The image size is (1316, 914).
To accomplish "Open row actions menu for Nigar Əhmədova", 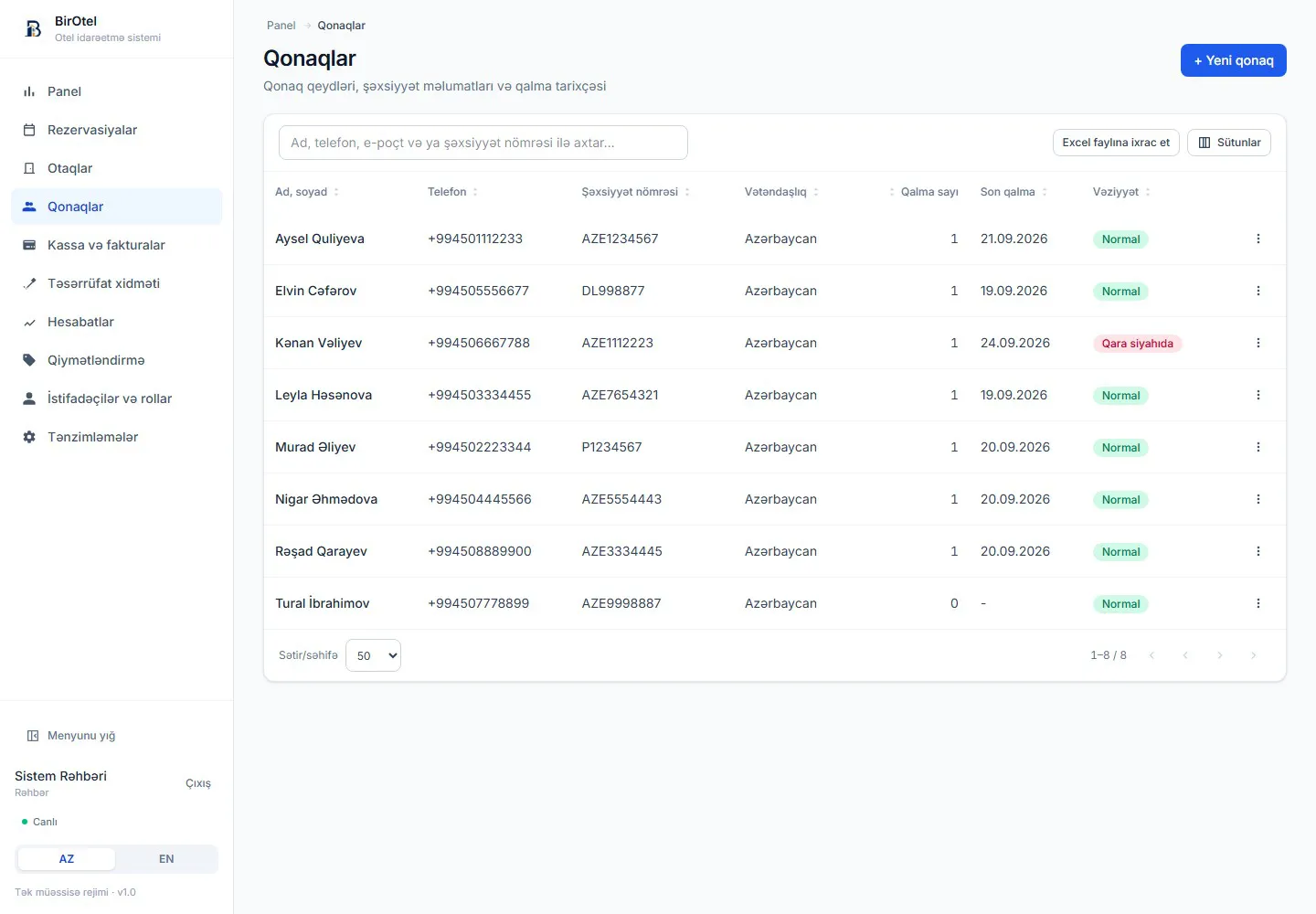I will pyautogui.click(x=1258, y=499).
